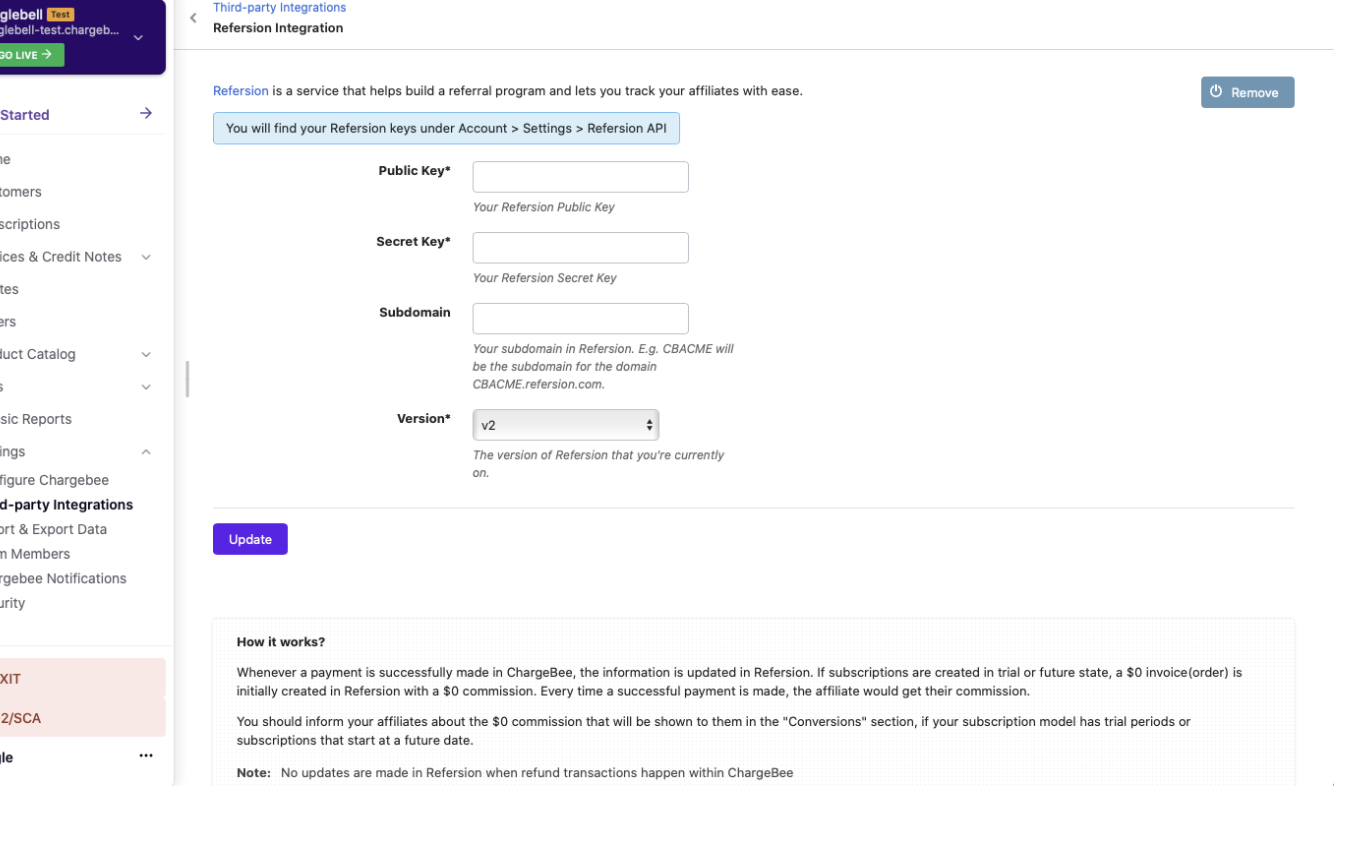Open the Refersion hyperlink in description
Image resolution: width=1366 pixels, height=846 pixels.
[241, 91]
